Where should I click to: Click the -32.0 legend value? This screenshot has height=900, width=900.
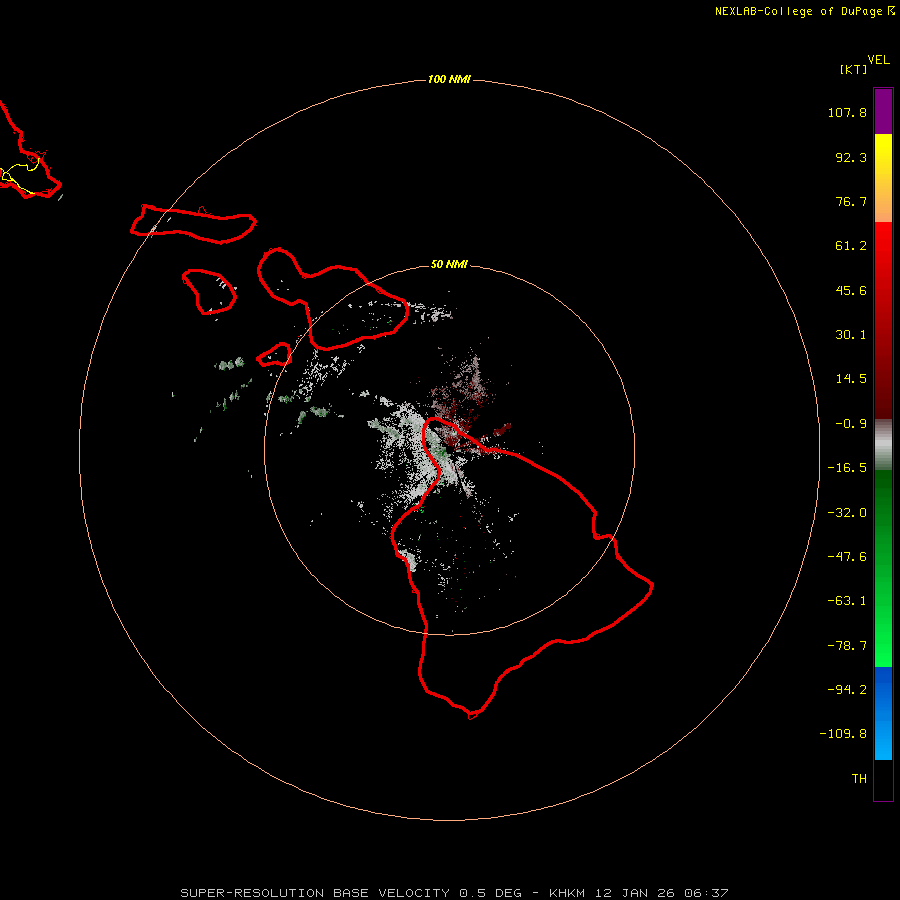click(x=847, y=513)
